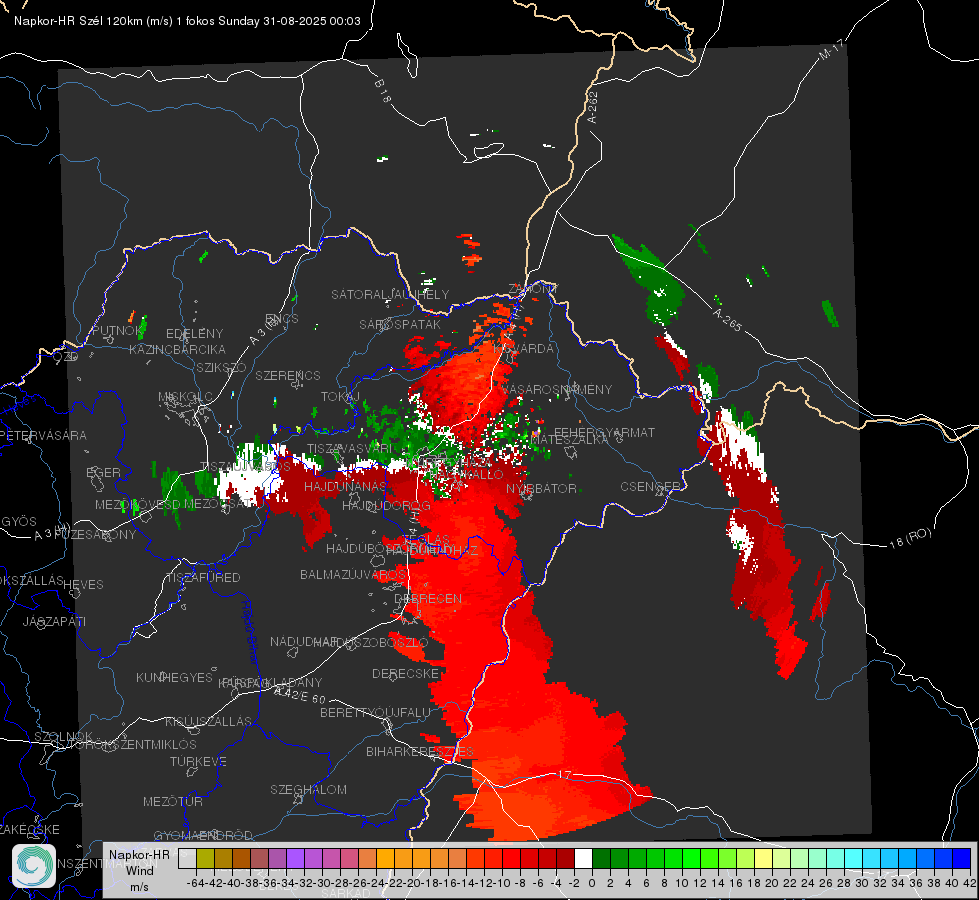
Task: Click the swirl logo icon beside the legend
Action: coord(34,866)
